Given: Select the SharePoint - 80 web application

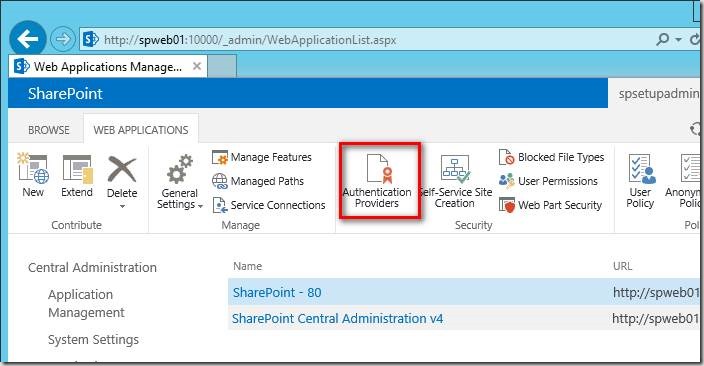Looking at the screenshot, I should click(277, 293).
